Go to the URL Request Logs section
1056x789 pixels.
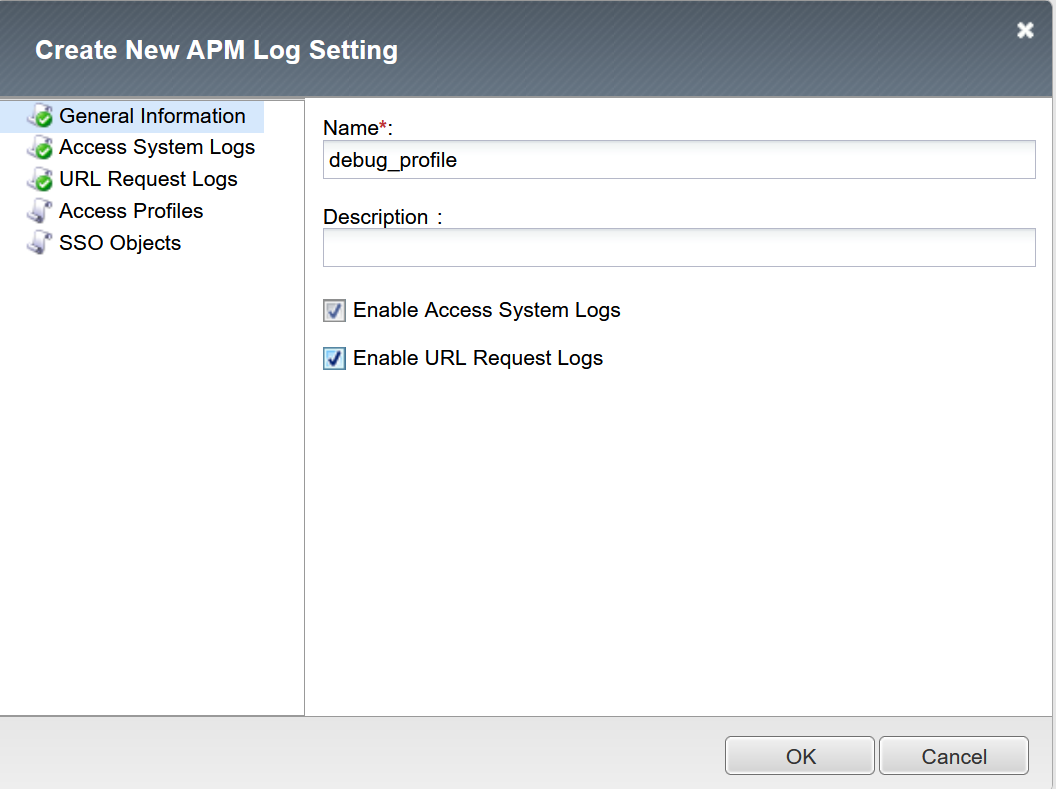[x=148, y=179]
